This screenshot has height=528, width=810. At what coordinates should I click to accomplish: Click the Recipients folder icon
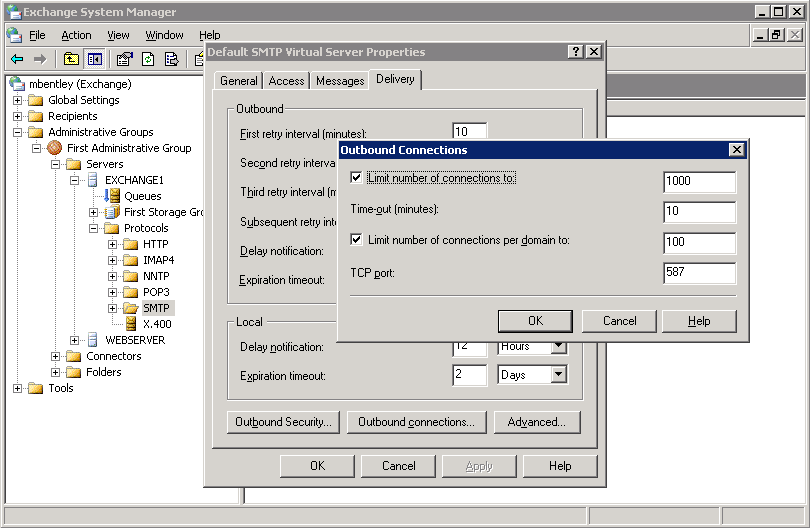(x=36, y=116)
